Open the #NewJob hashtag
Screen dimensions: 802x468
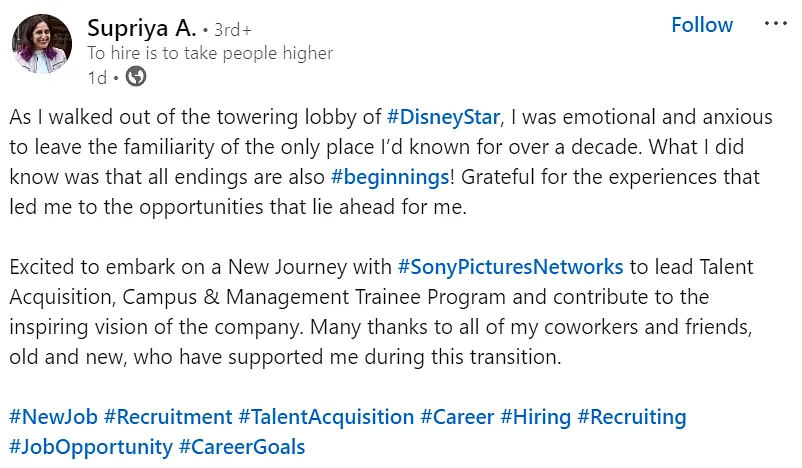click(53, 417)
